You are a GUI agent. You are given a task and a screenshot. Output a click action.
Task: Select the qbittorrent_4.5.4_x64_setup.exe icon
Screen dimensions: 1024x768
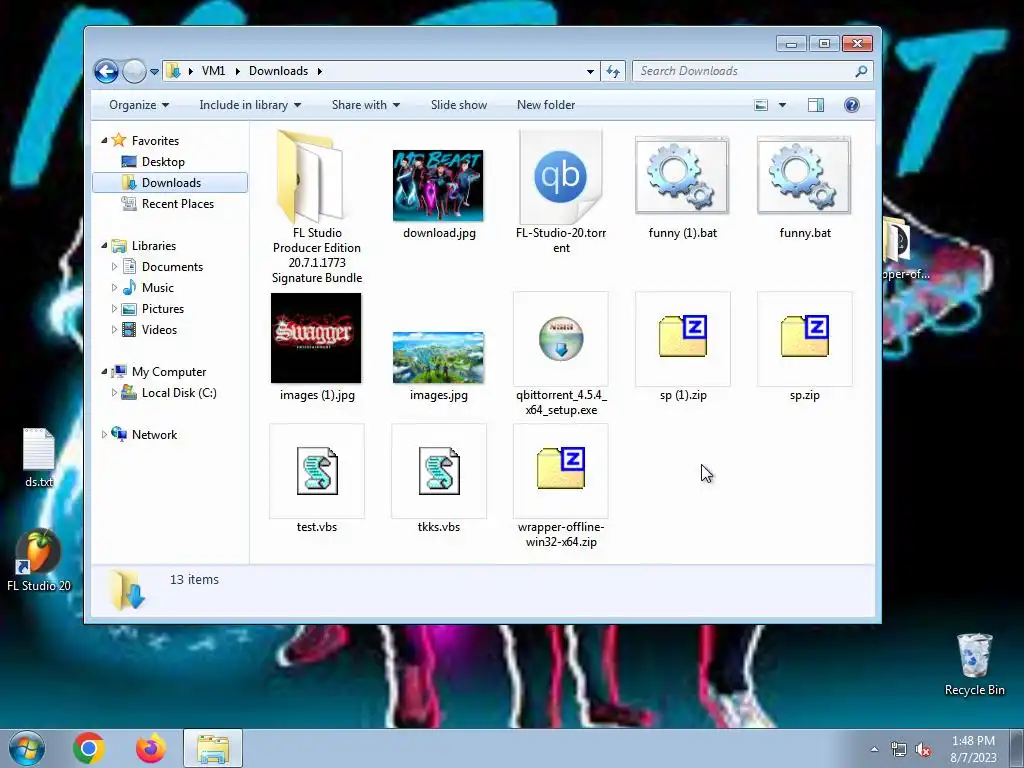pos(560,338)
